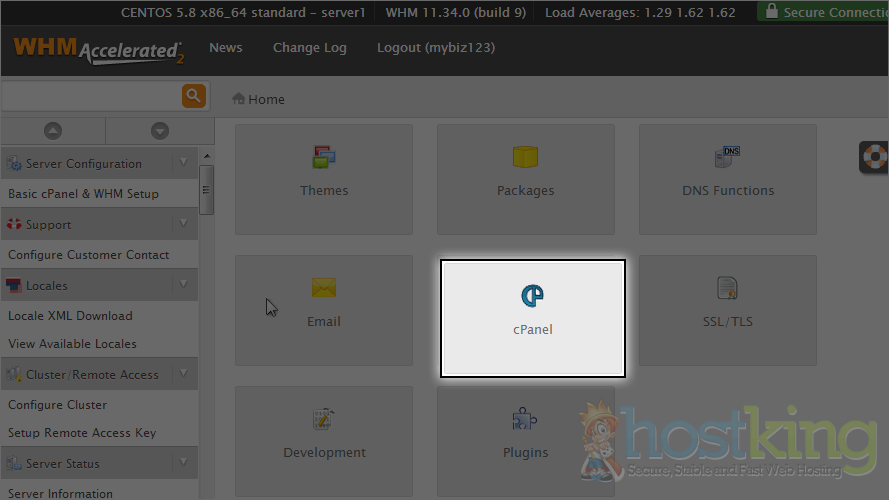889x500 pixels.
Task: Open the News menu item
Action: tap(225, 48)
